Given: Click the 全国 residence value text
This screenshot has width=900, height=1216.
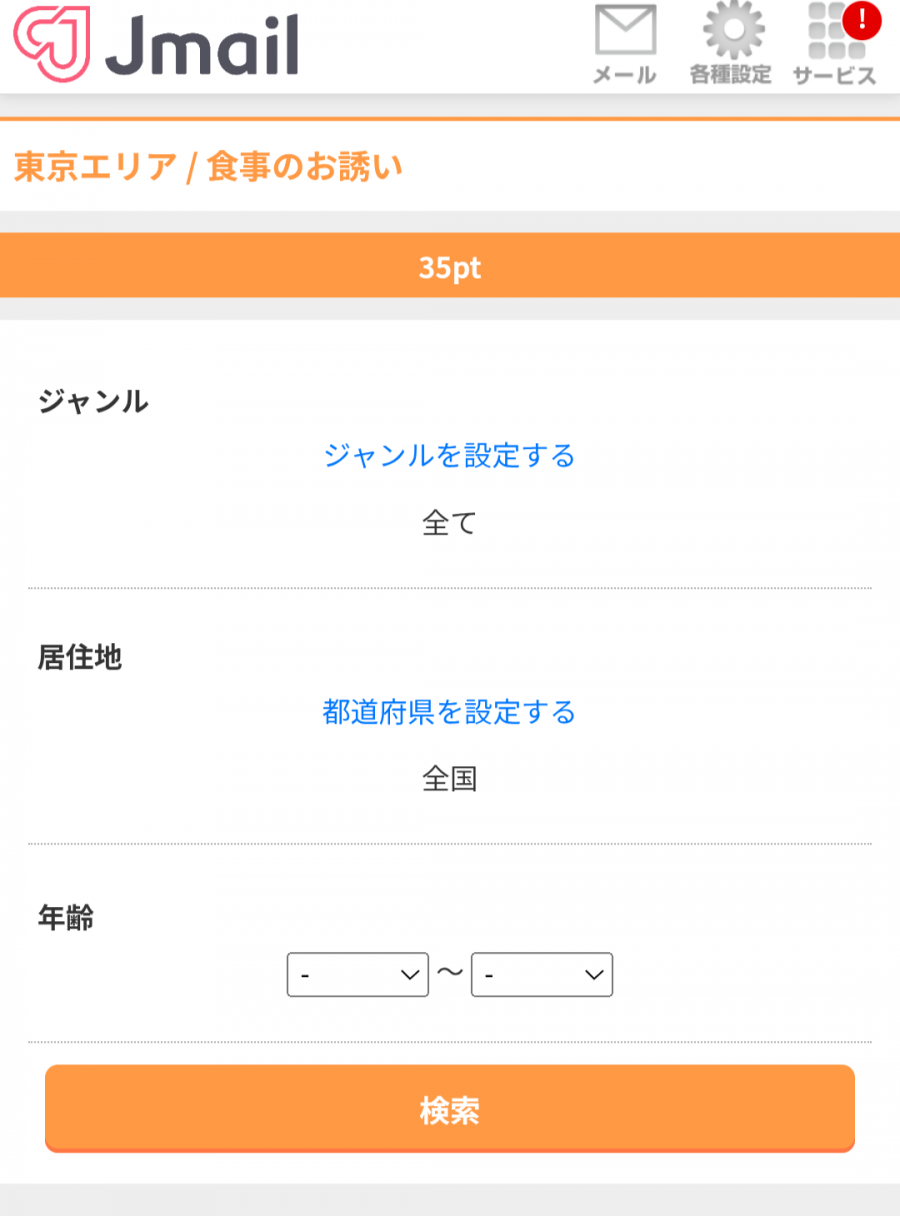Looking at the screenshot, I should coord(449,780).
